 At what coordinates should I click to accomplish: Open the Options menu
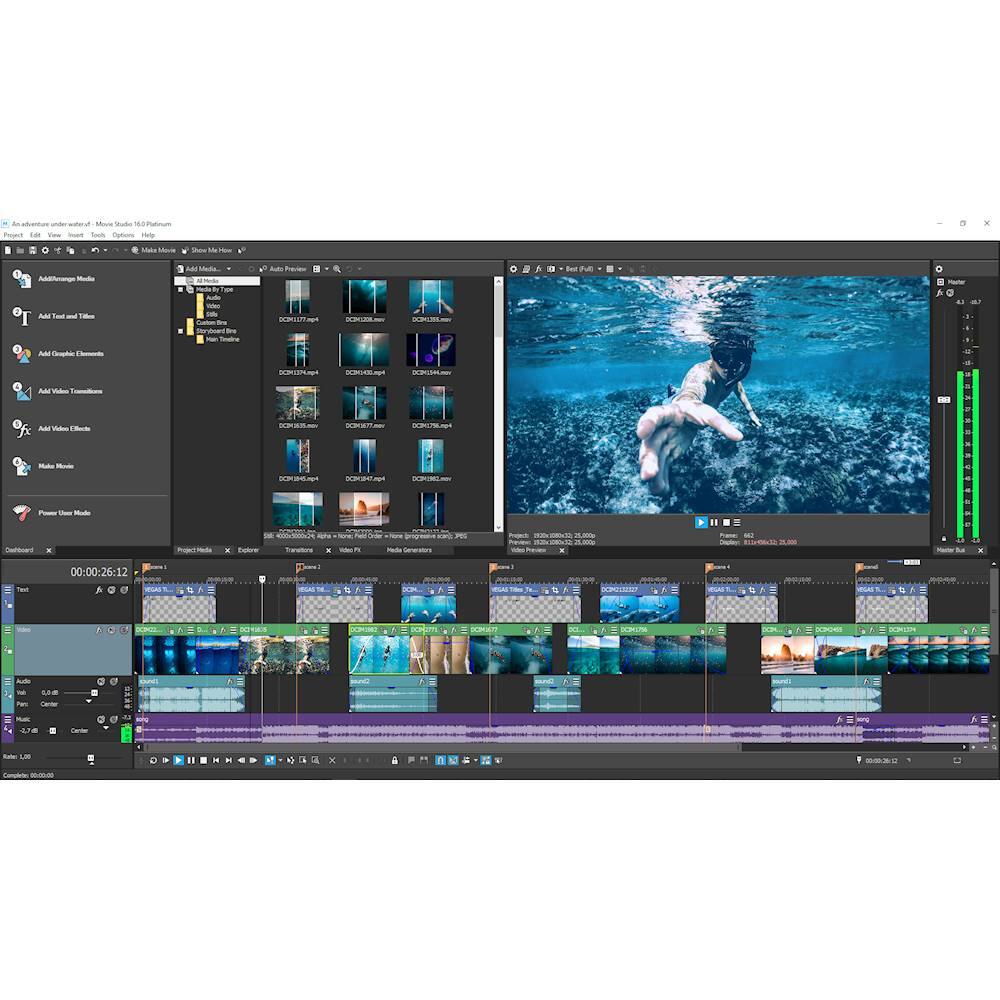123,234
